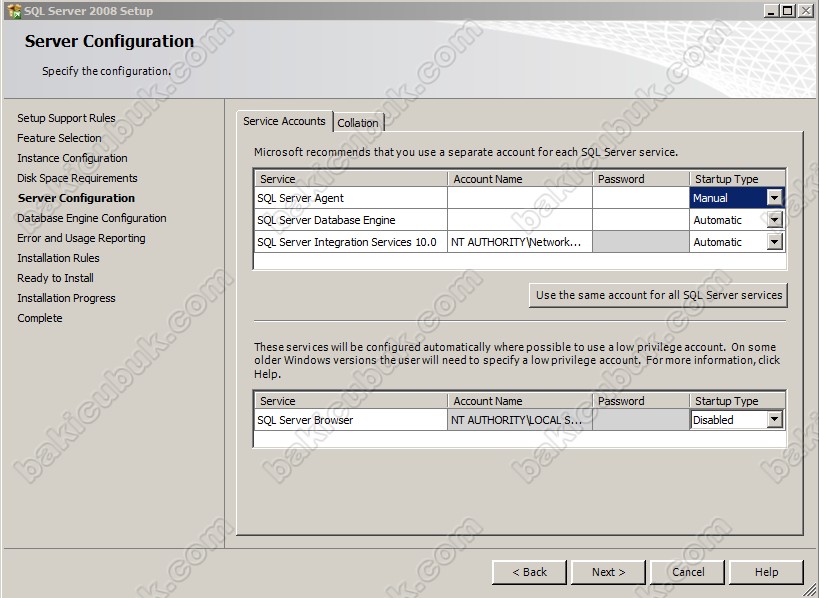Select NT AUTHORITY\Network... account cell
The width and height of the screenshot is (819, 598).
(x=520, y=242)
